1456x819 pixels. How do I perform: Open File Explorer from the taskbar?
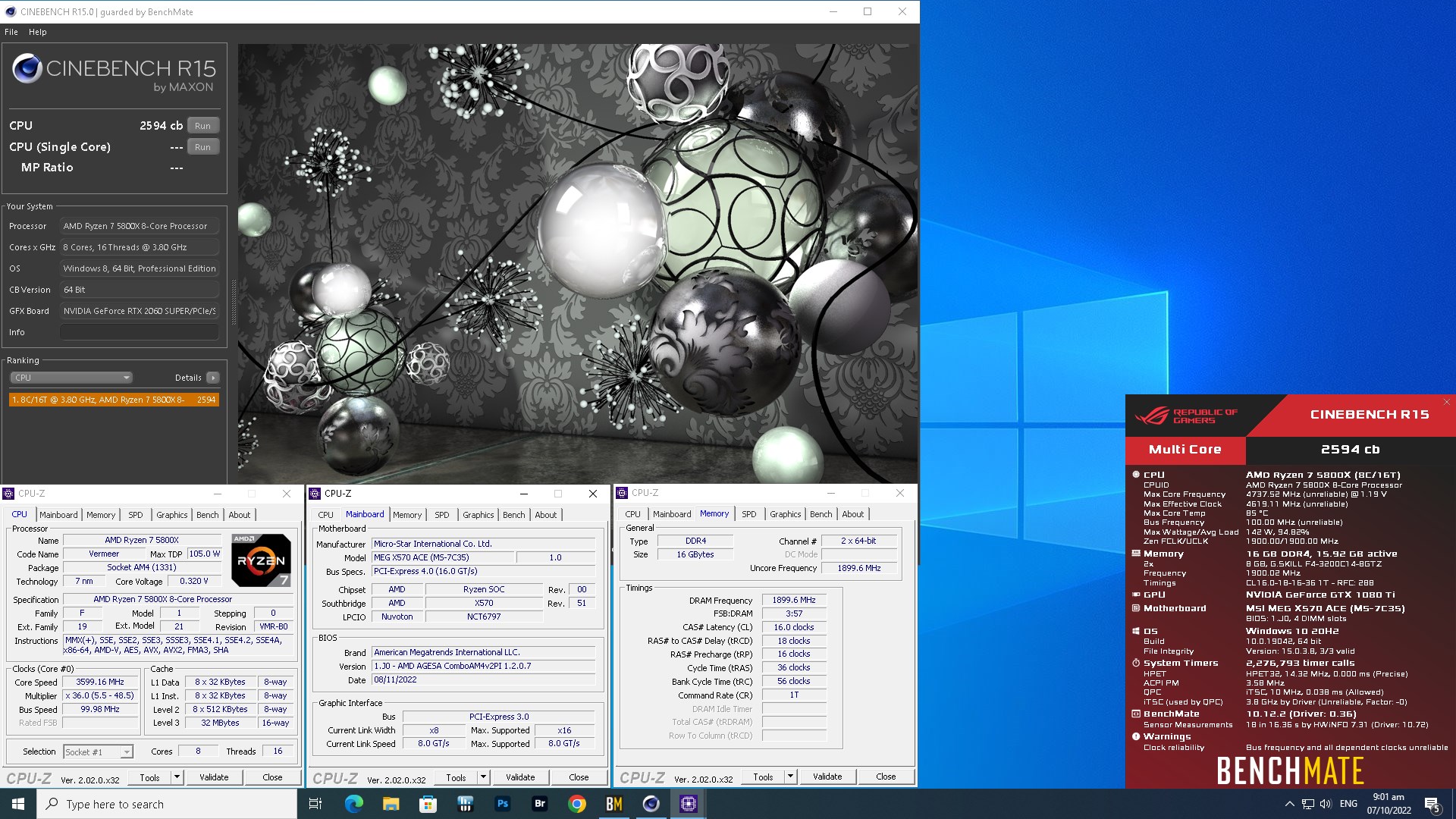pyautogui.click(x=391, y=804)
